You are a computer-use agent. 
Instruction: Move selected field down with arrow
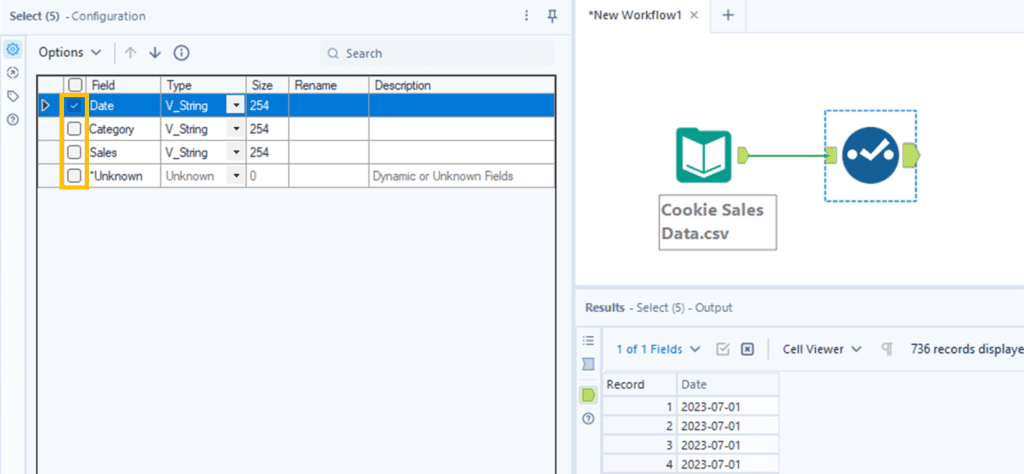[154, 53]
